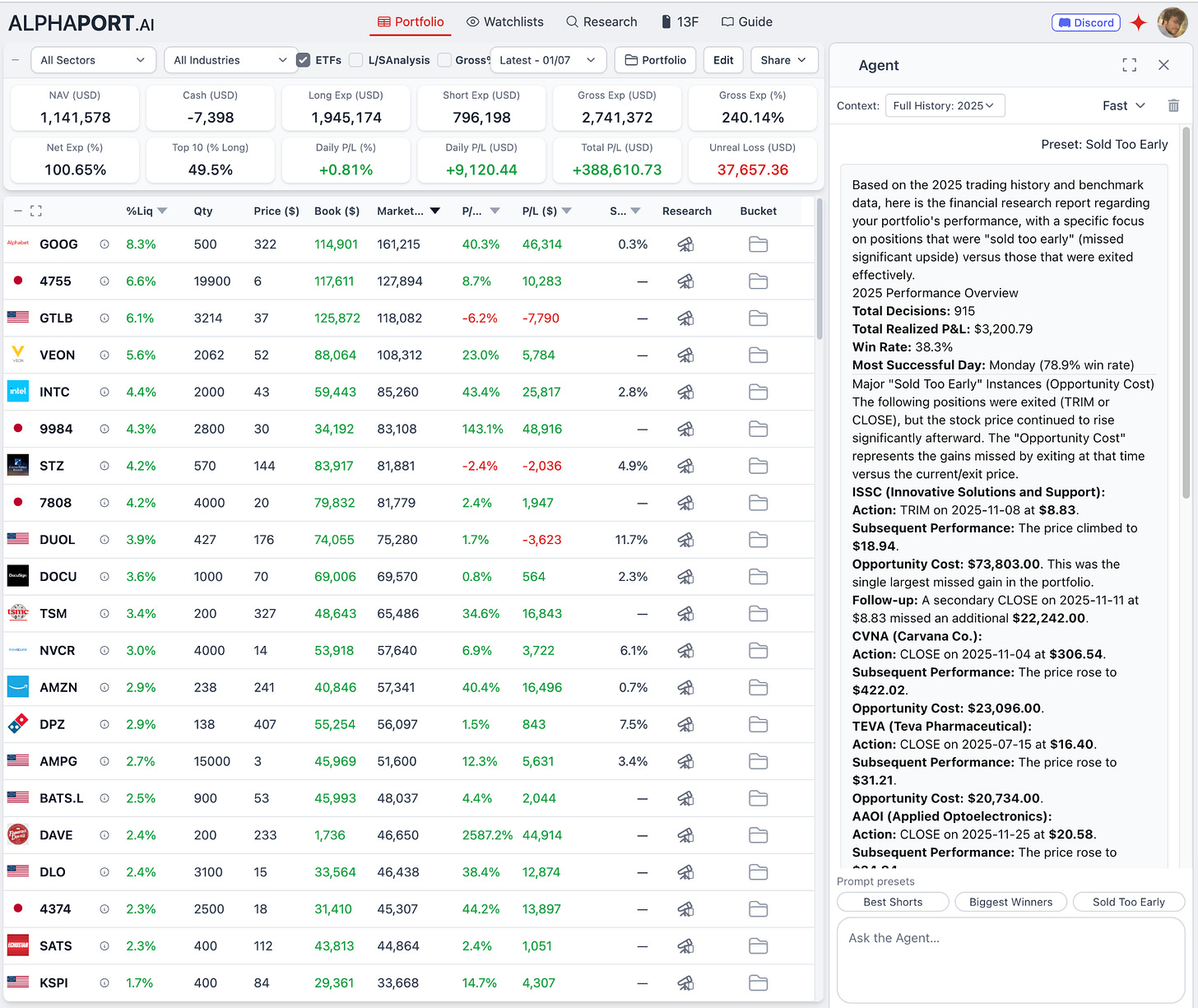Go to the 13F tab
The height and width of the screenshot is (1008, 1198).
click(x=680, y=22)
